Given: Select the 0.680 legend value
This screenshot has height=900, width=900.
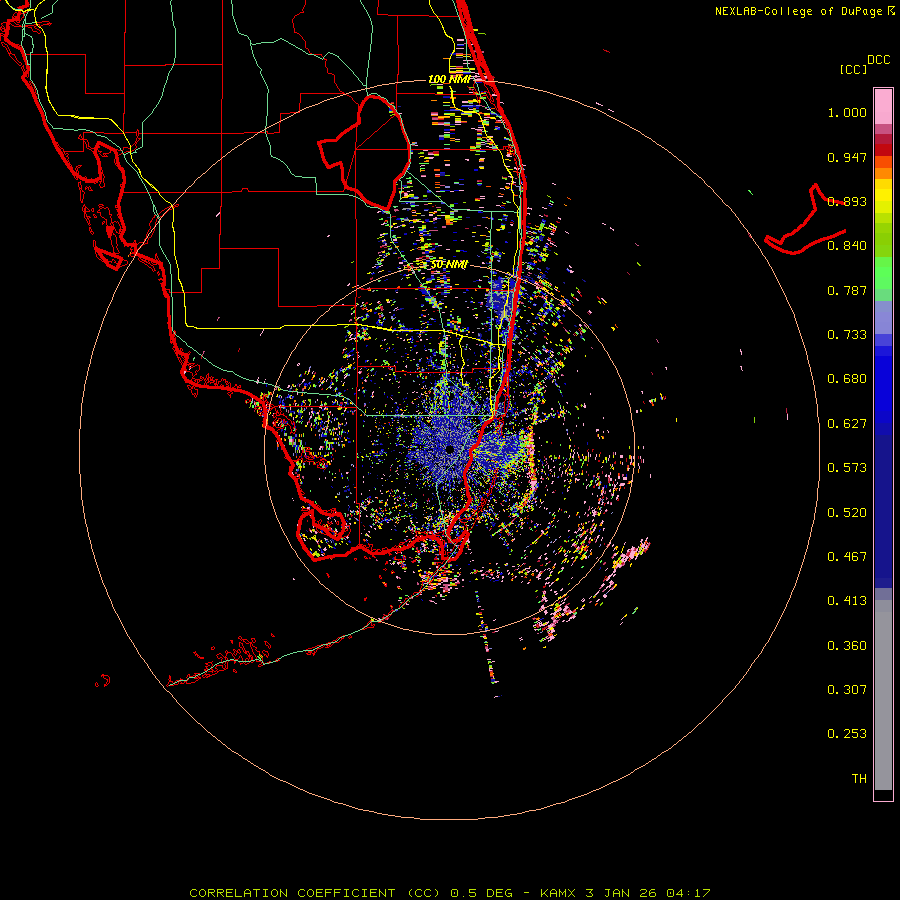Looking at the screenshot, I should [x=847, y=379].
